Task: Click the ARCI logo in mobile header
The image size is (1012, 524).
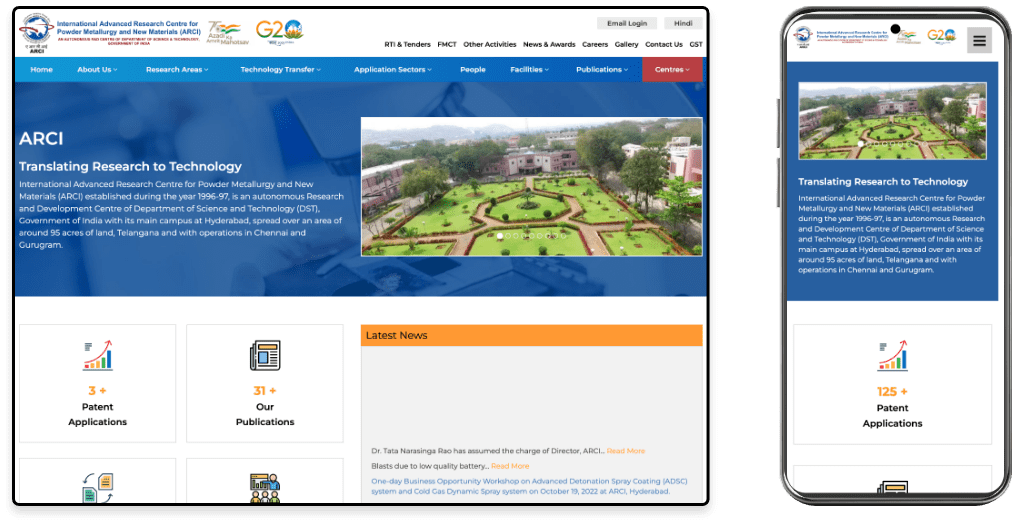Action: coord(803,37)
